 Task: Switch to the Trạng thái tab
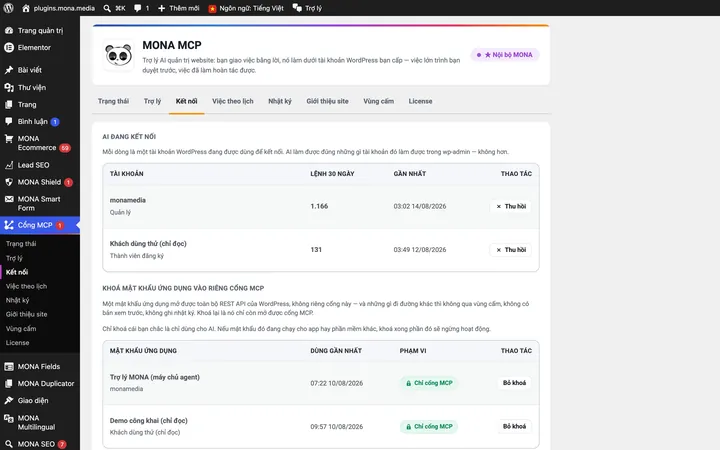pos(113,101)
